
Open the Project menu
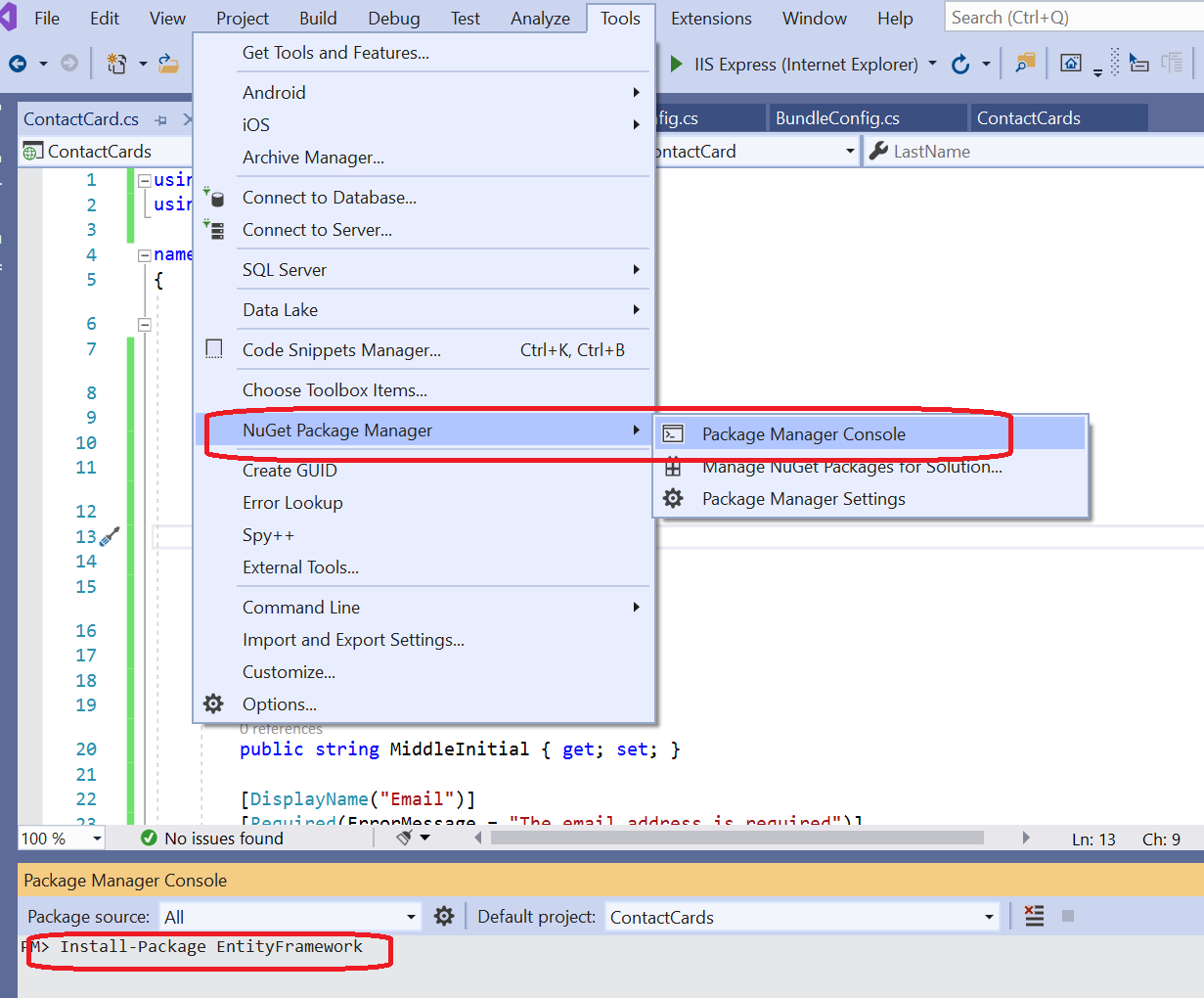tap(243, 18)
